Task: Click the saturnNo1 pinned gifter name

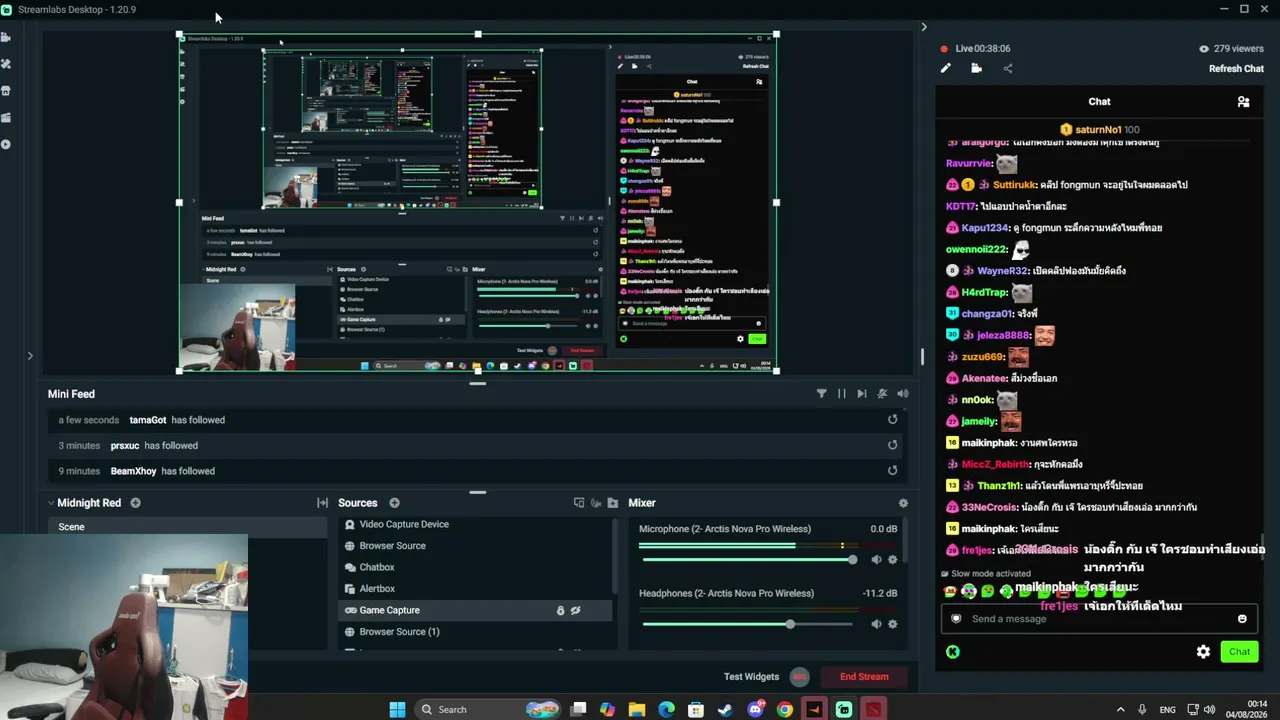Action: tap(1098, 130)
